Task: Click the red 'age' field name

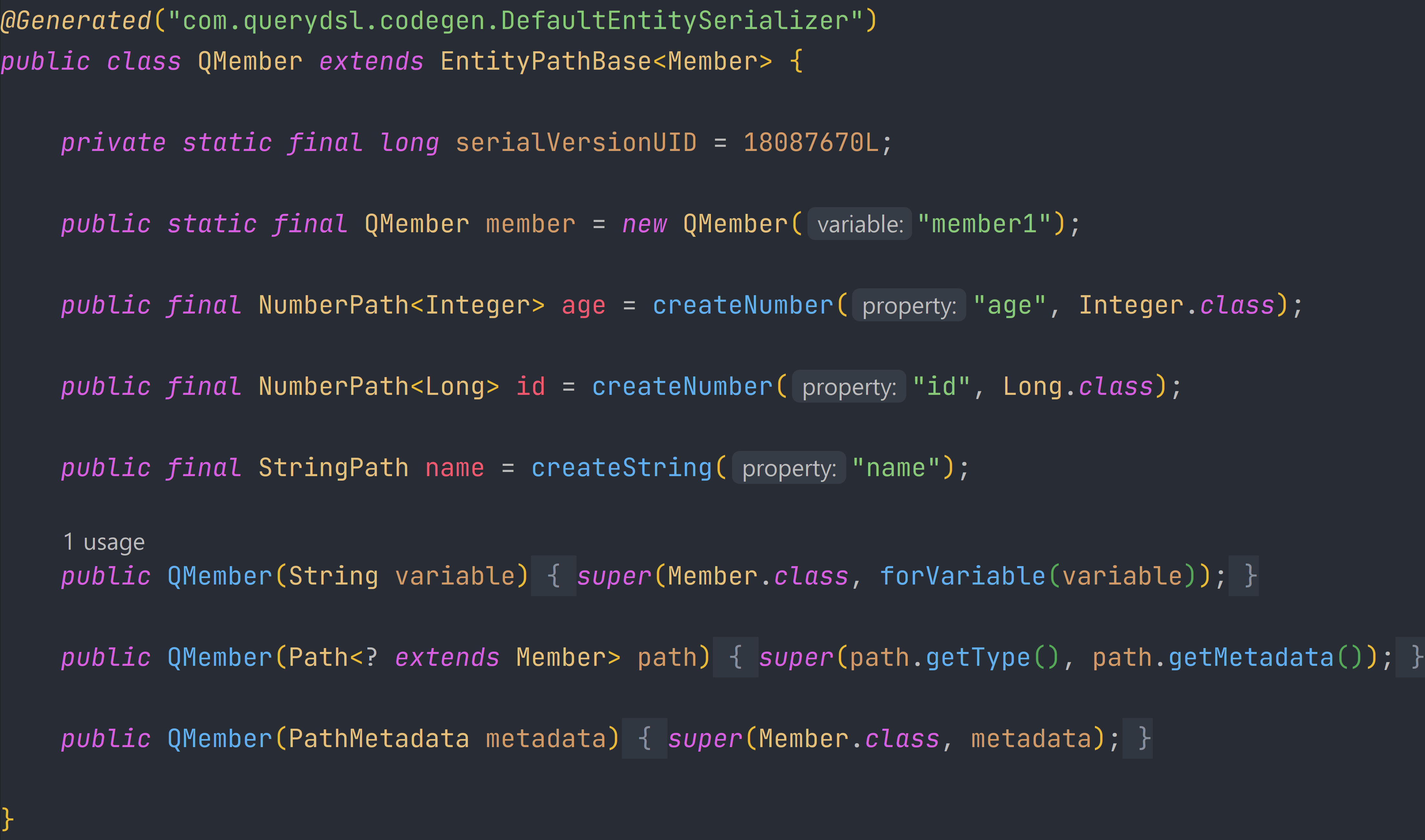Action: tap(583, 306)
